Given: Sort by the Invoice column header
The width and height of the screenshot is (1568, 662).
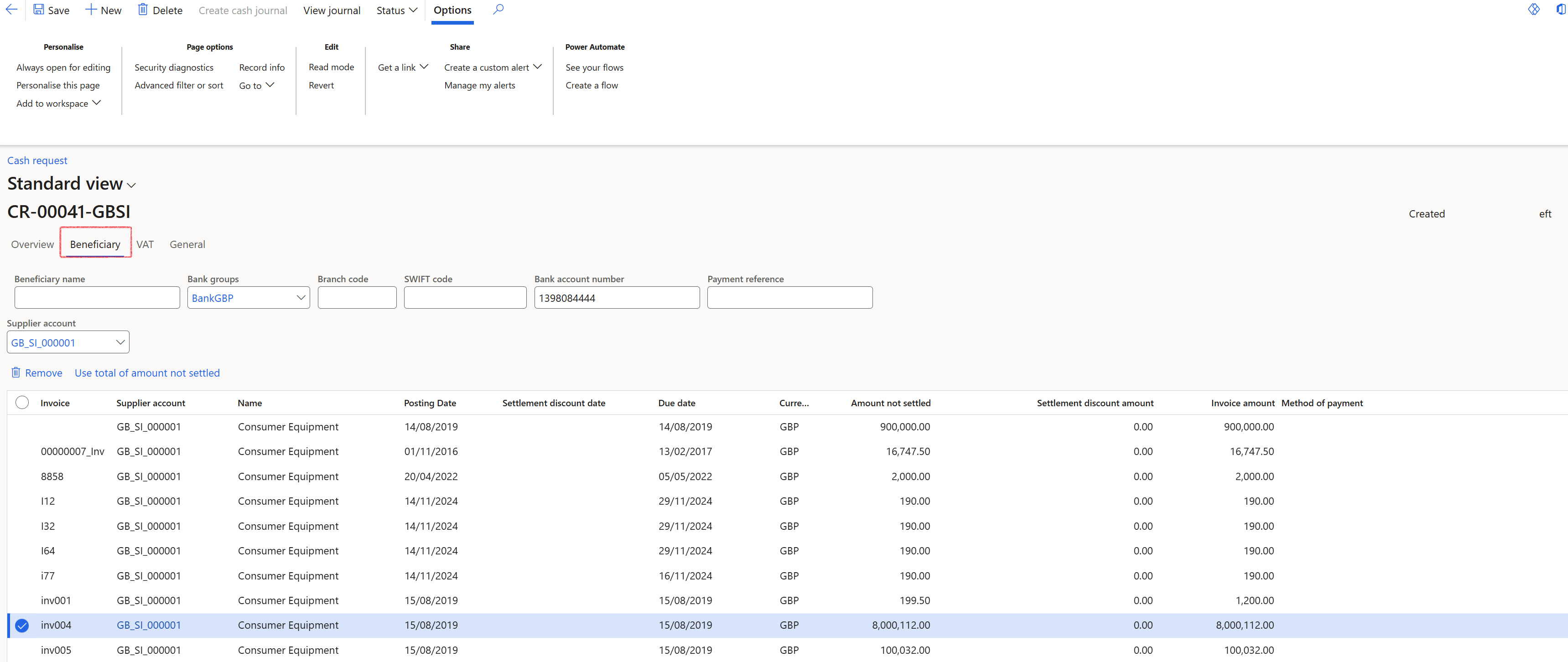Looking at the screenshot, I should (x=55, y=403).
